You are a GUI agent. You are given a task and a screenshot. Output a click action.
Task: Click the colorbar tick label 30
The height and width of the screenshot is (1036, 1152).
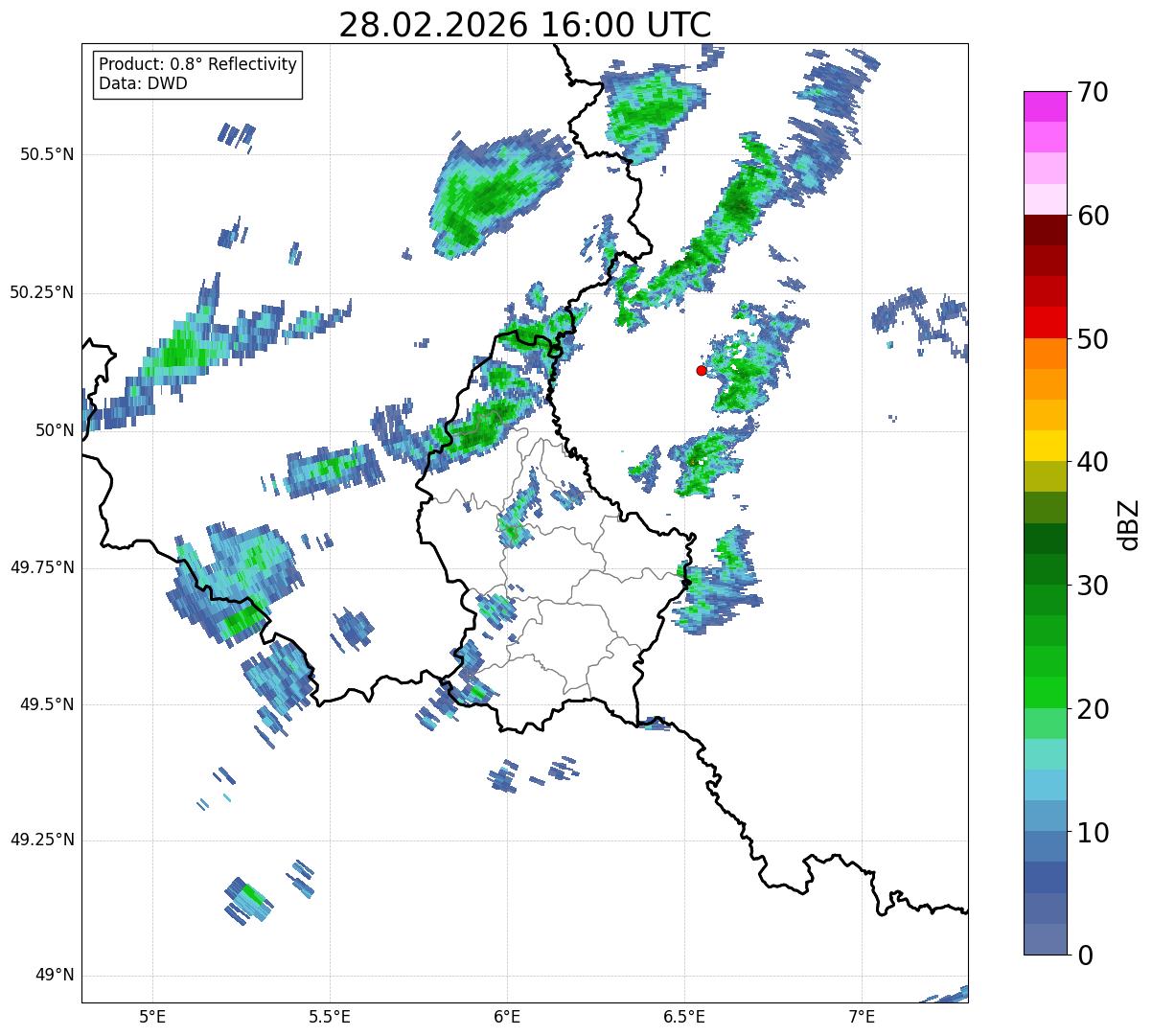tap(1093, 586)
